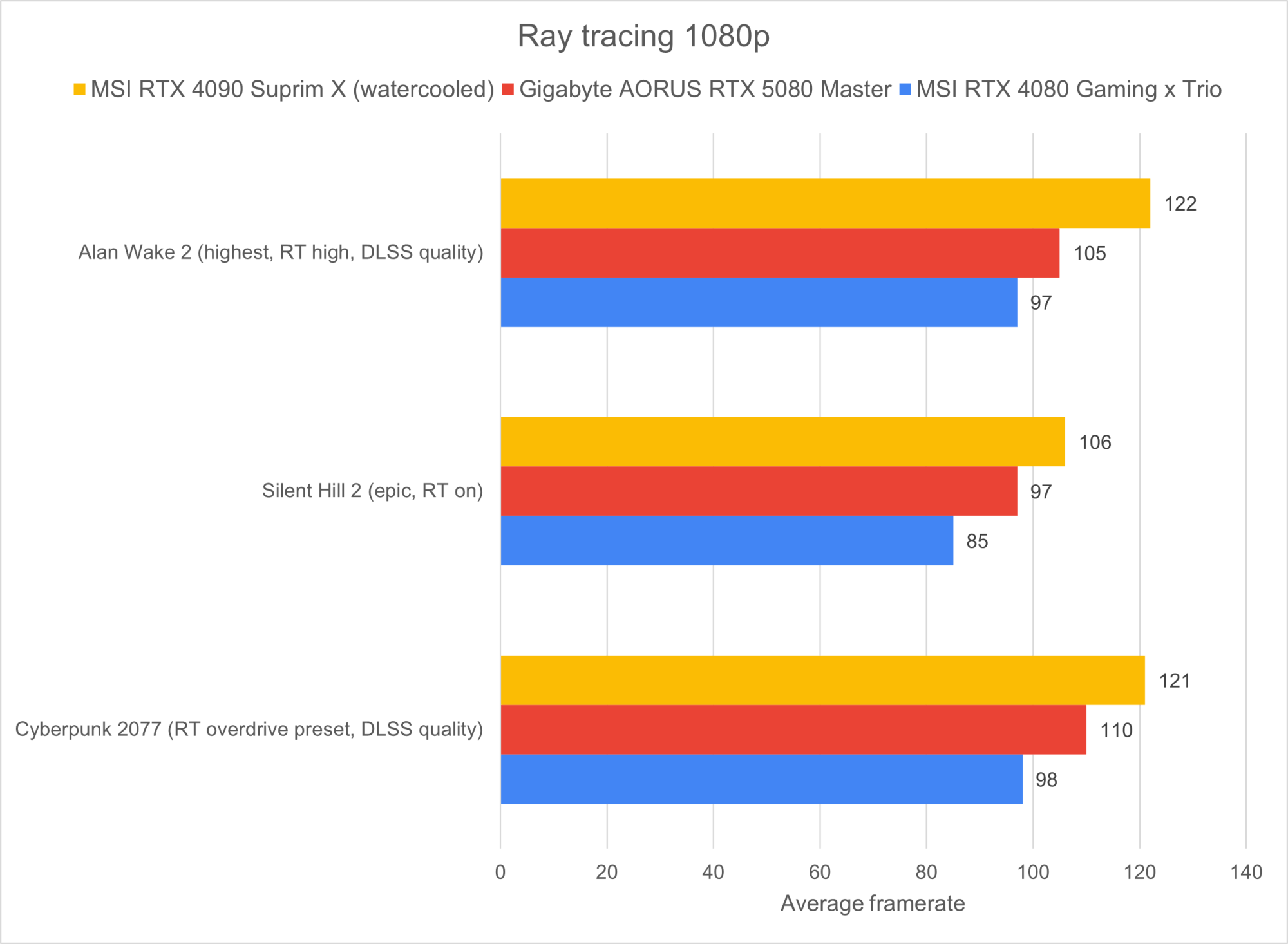This screenshot has width=1288, height=944.
Task: Select the blue Alan Wake 2 bar
Action: coord(759,303)
